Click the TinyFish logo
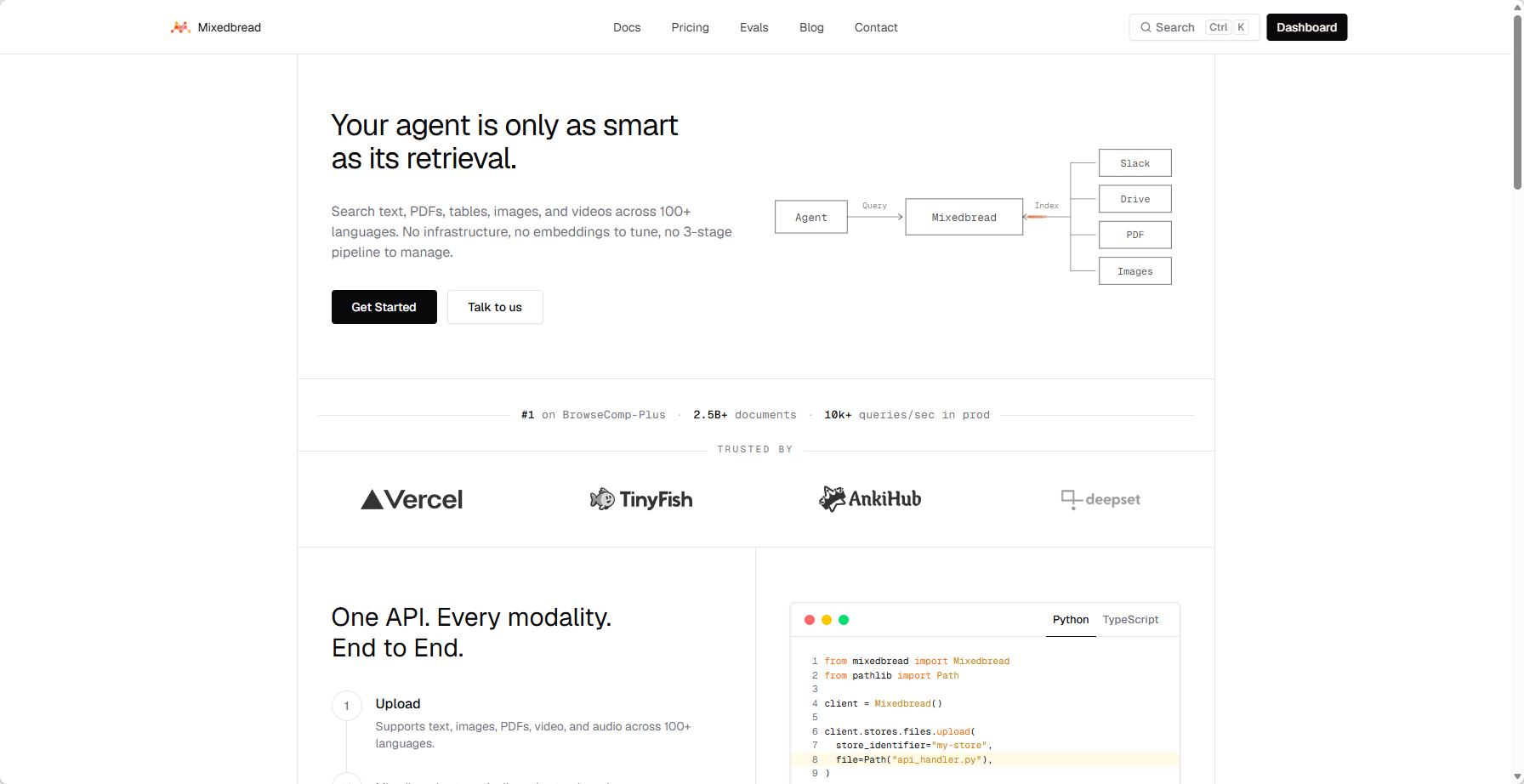 641,499
